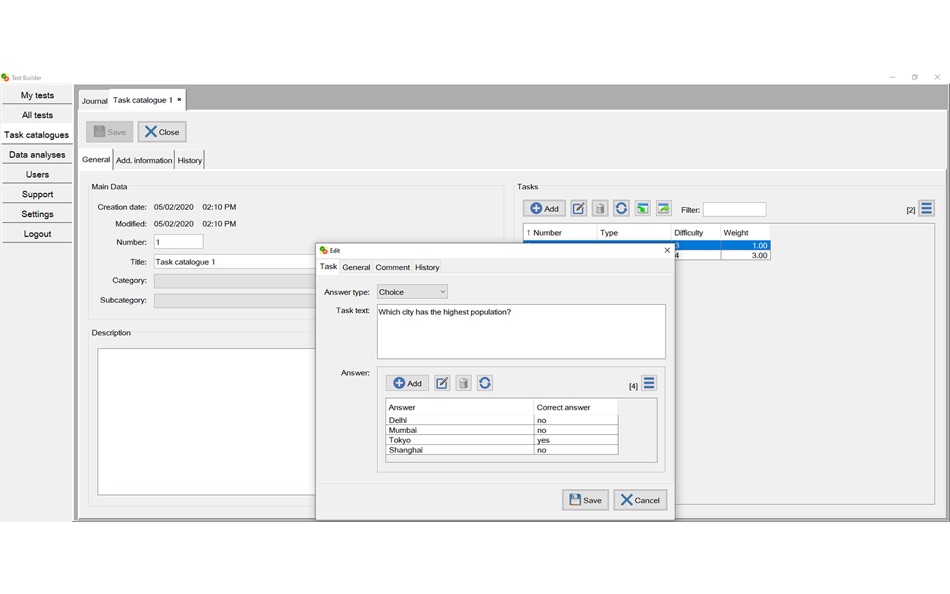The image size is (950, 594).
Task: Open the Comment tab in the Edit dialog
Action: (x=393, y=267)
